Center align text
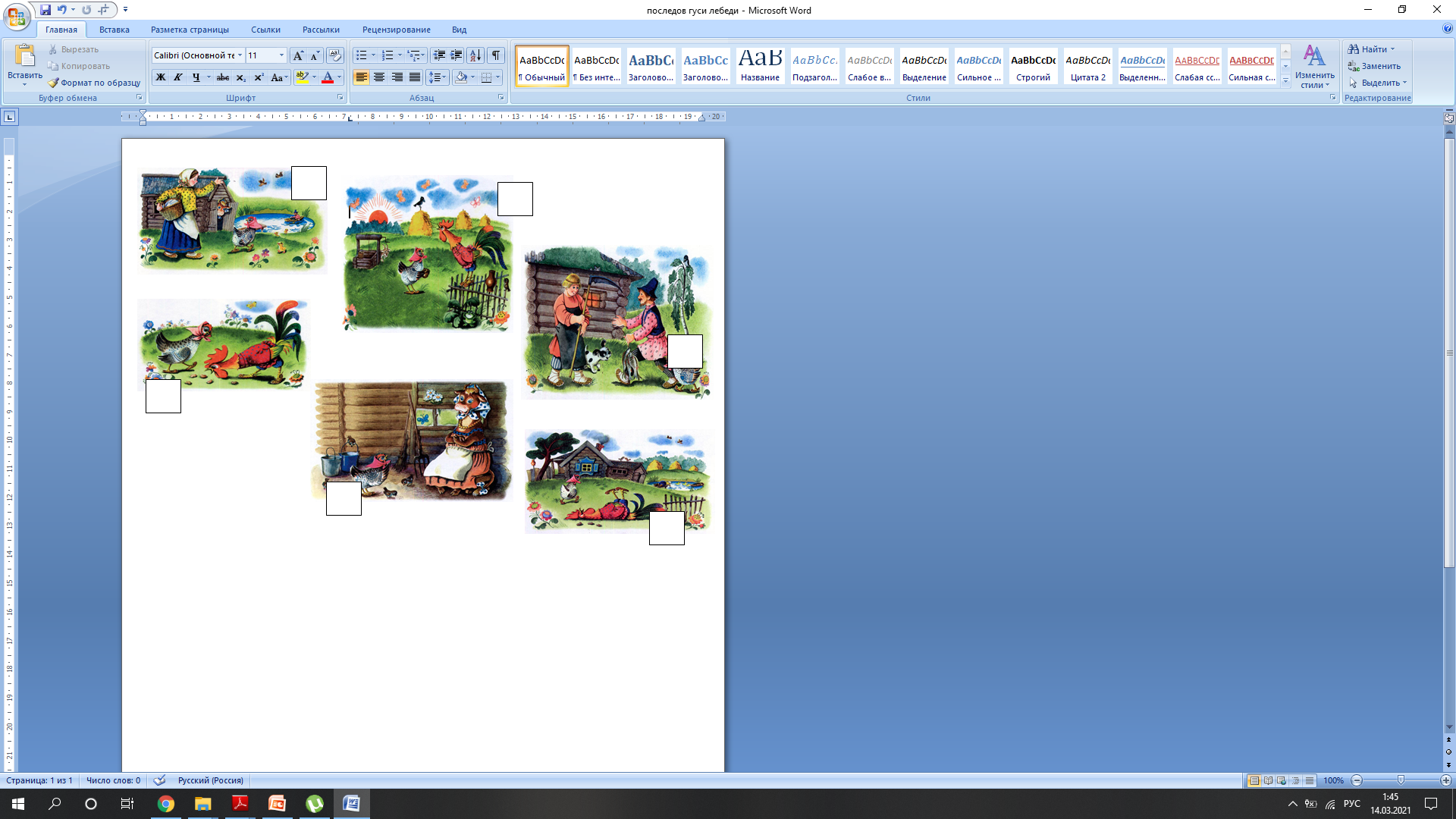 click(379, 77)
